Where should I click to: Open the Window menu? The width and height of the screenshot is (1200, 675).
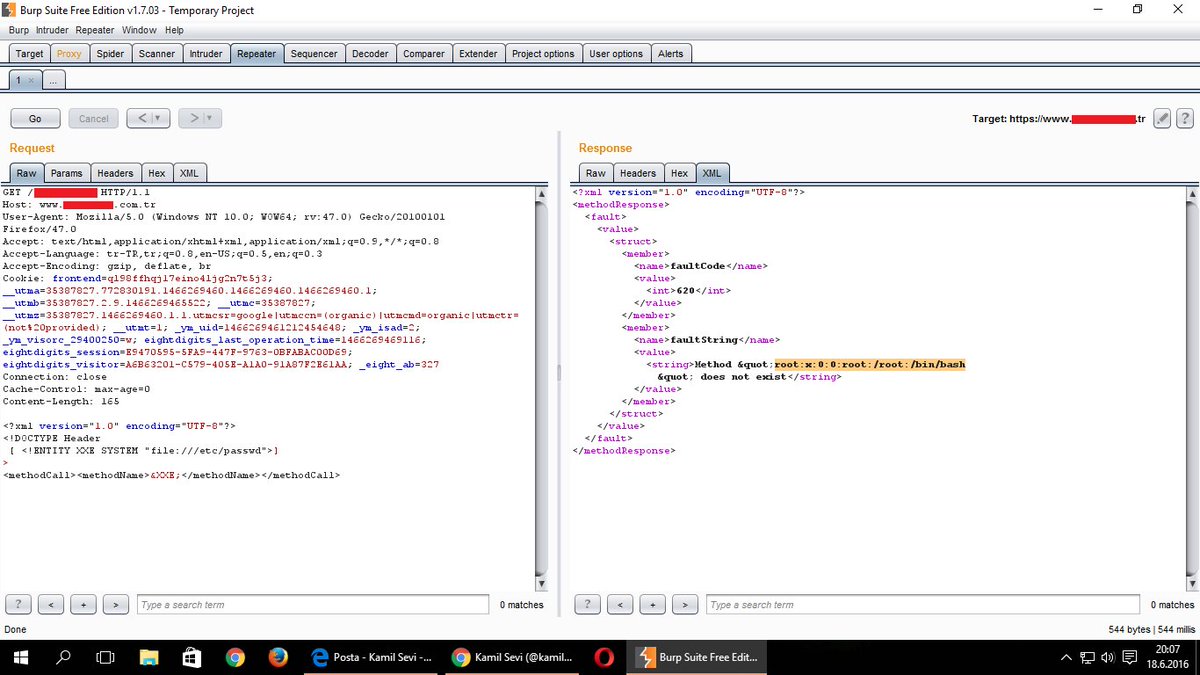pyautogui.click(x=140, y=30)
